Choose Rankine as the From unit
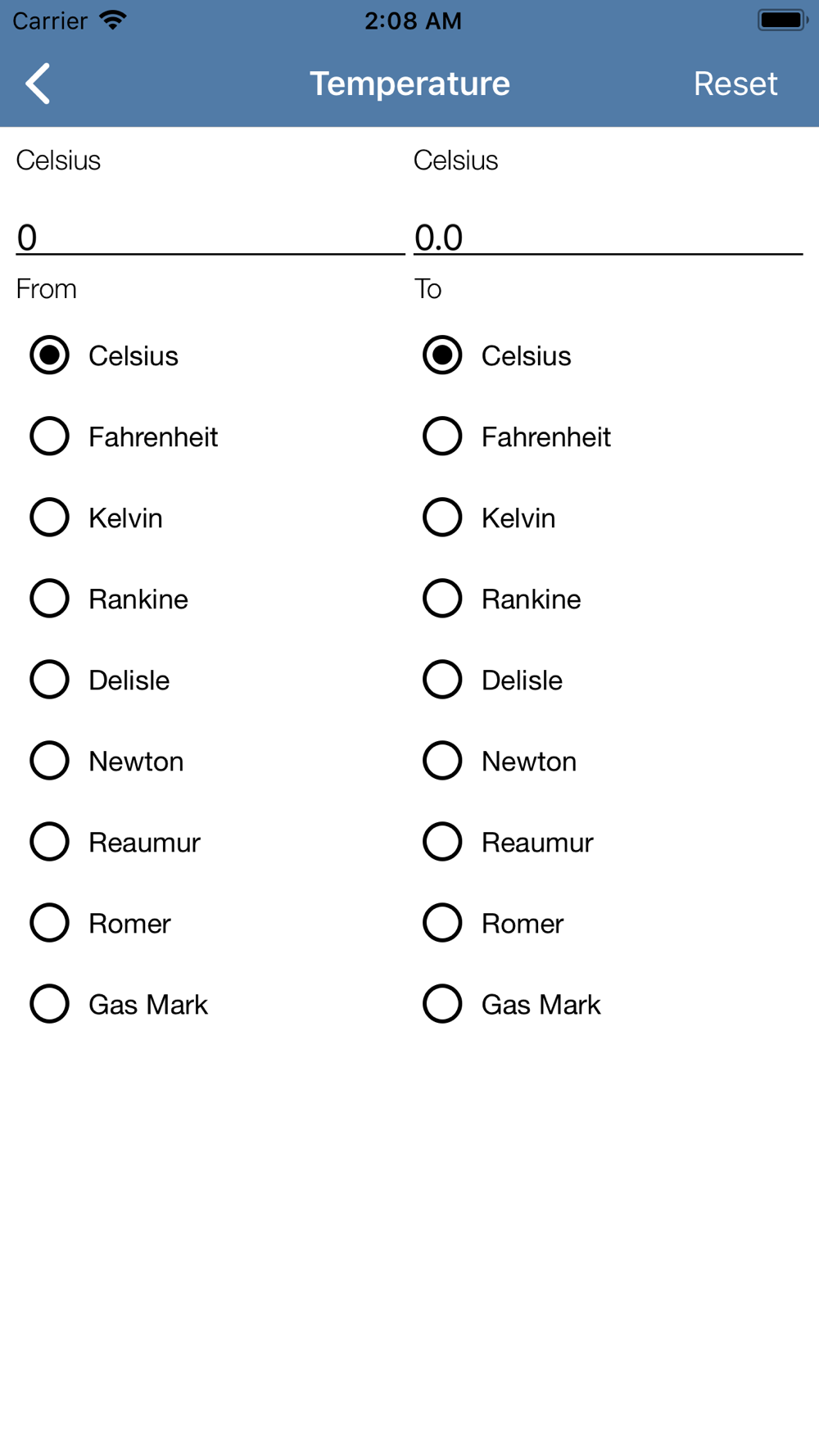The width and height of the screenshot is (819, 1456). click(x=110, y=599)
